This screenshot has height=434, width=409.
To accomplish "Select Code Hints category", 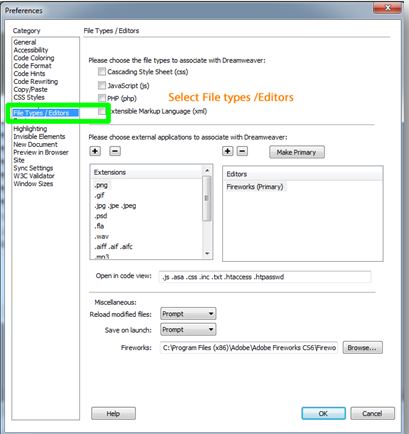I will pos(29,74).
